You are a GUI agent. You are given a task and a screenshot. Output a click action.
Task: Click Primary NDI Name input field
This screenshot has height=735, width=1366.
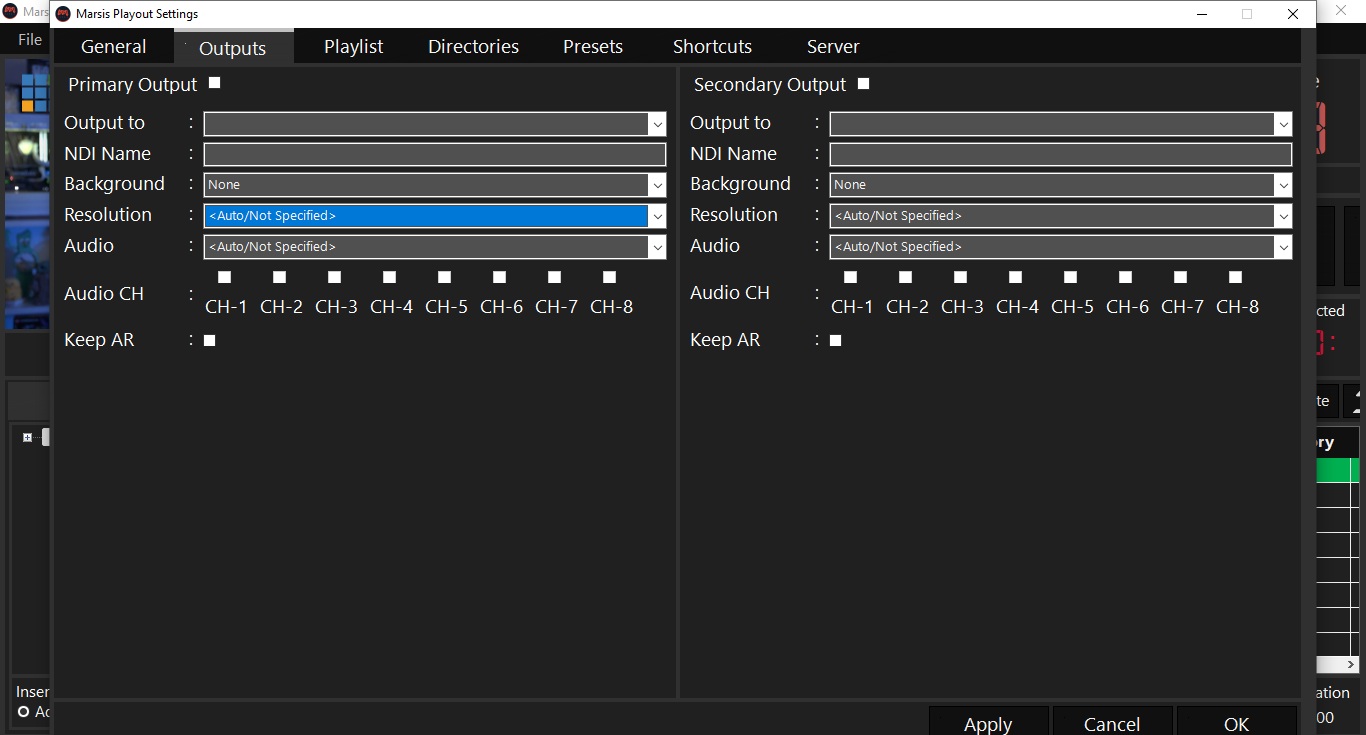pyautogui.click(x=435, y=154)
